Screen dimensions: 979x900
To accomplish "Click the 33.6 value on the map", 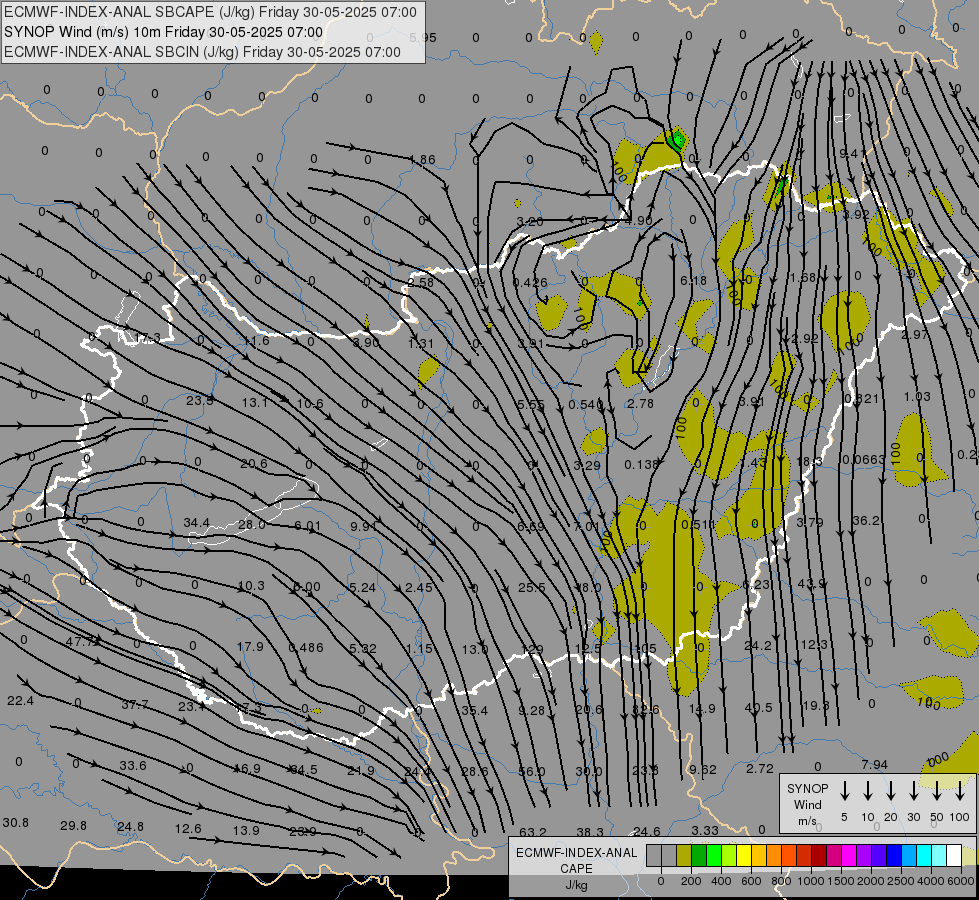I will point(133,766).
